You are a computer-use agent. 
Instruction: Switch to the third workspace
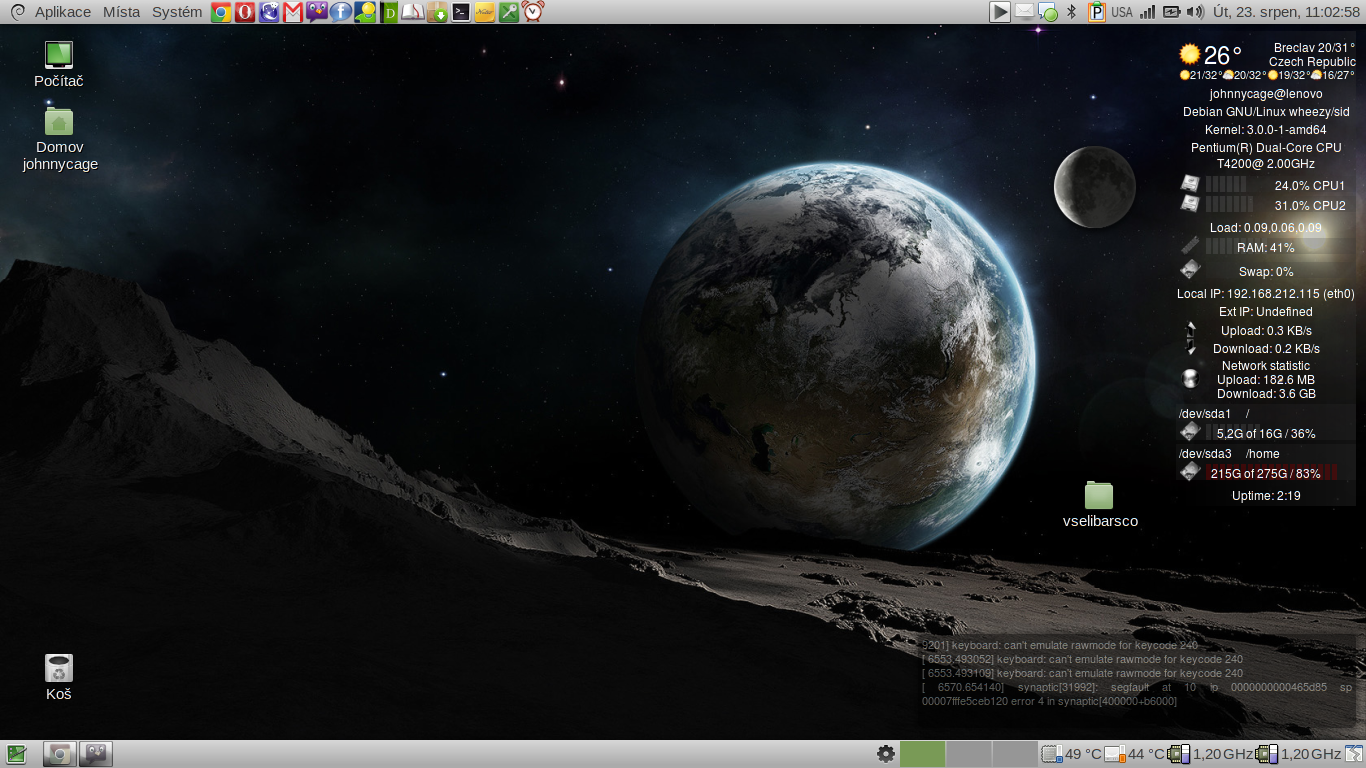[x=1014, y=754]
